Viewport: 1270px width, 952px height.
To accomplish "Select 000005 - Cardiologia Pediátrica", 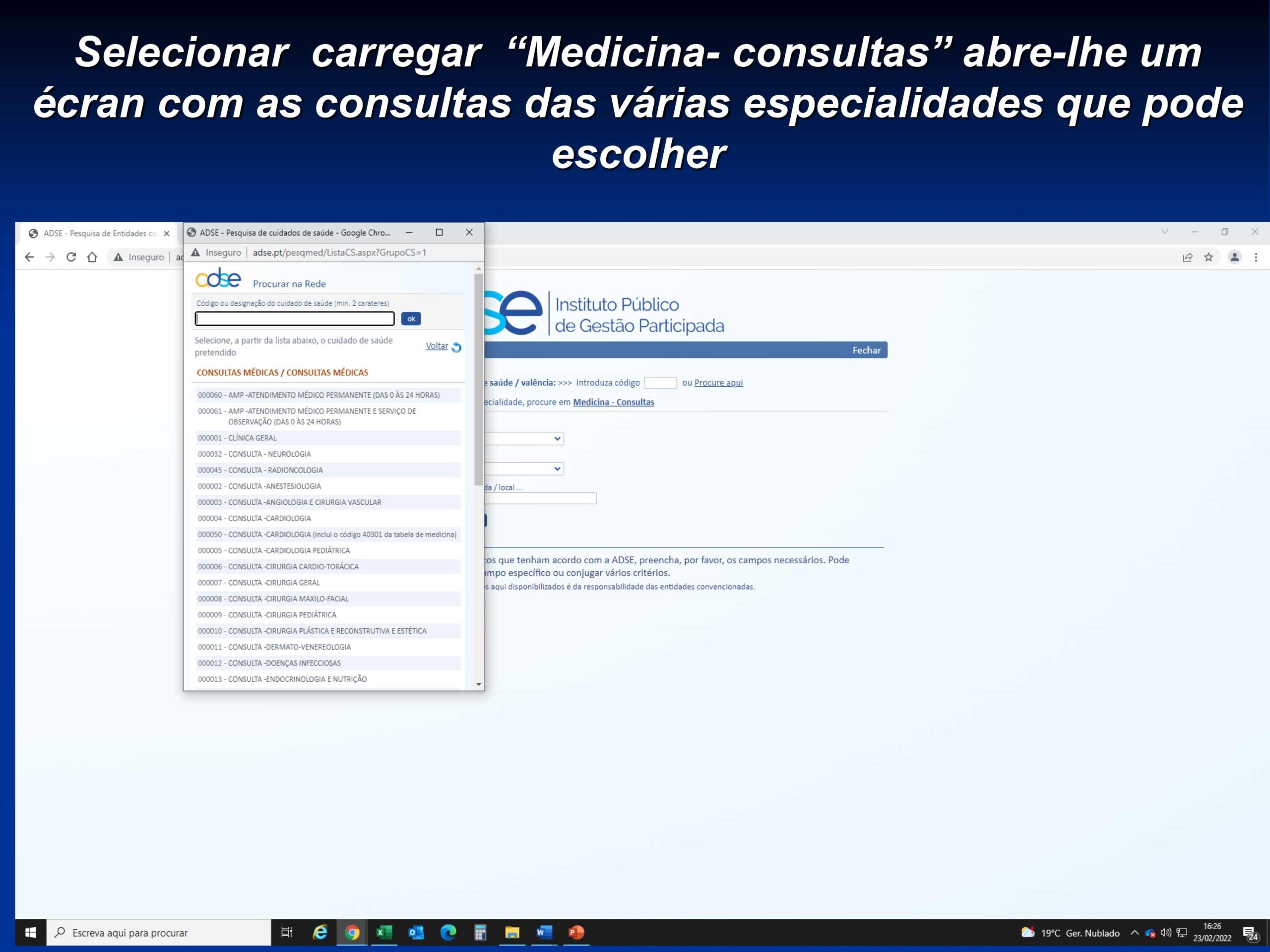I will point(328,550).
